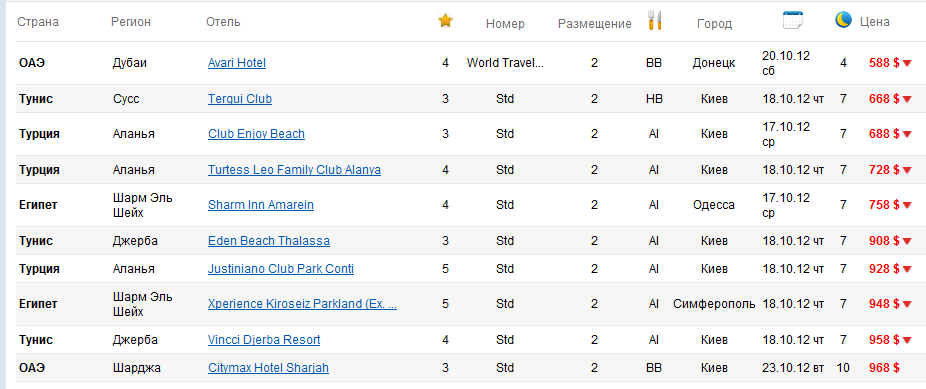The width and height of the screenshot is (926, 389).
Task: Open the Avari Hotel link
Action: point(237,63)
